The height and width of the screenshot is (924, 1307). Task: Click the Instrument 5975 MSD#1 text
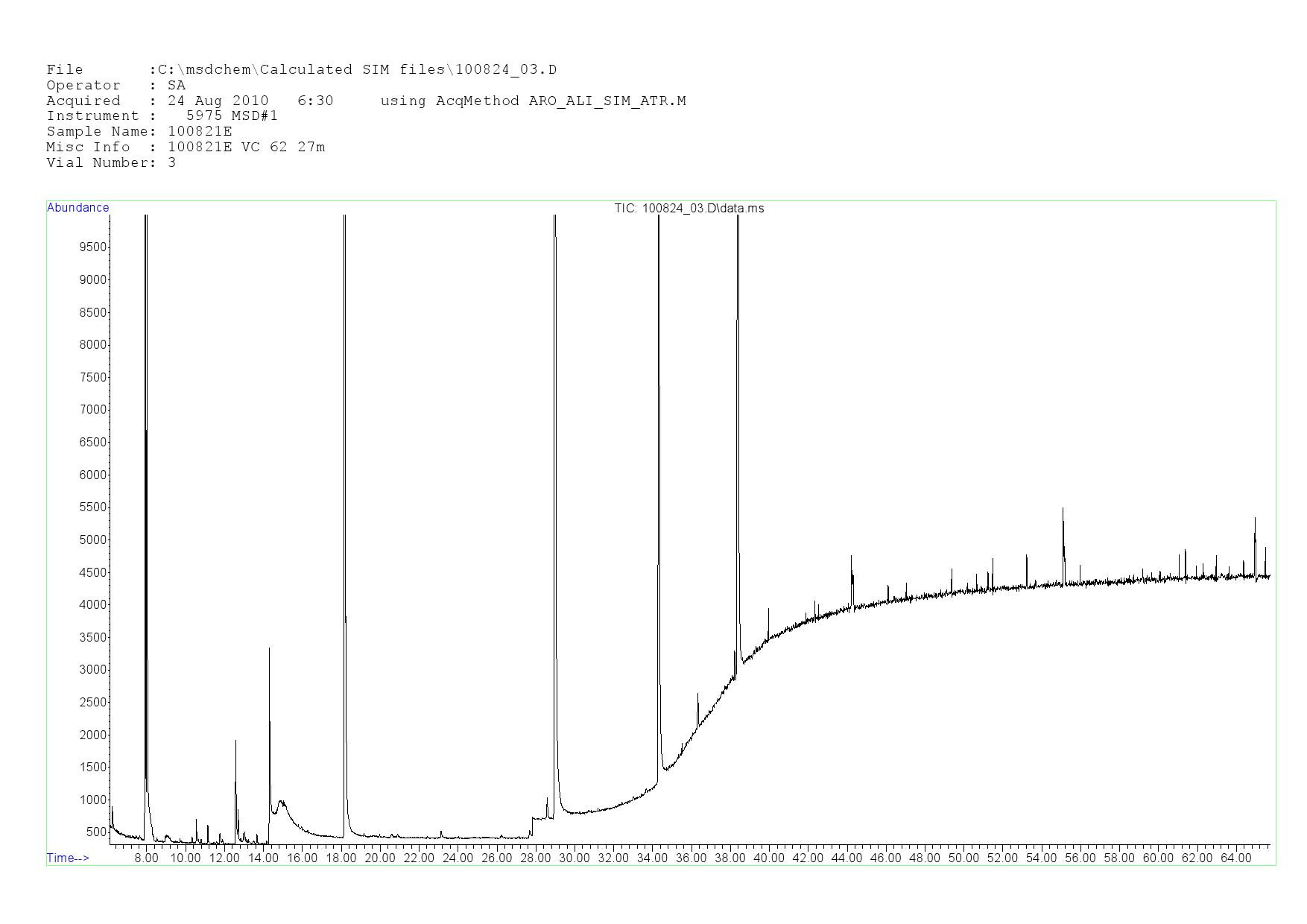pos(231,116)
